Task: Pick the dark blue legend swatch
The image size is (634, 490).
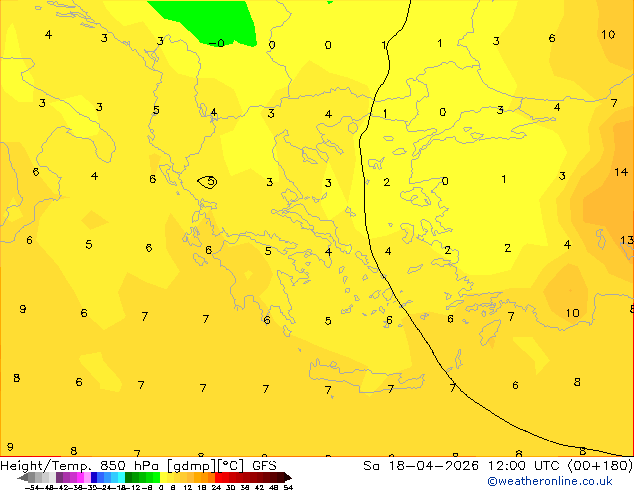Action: pos(94,477)
